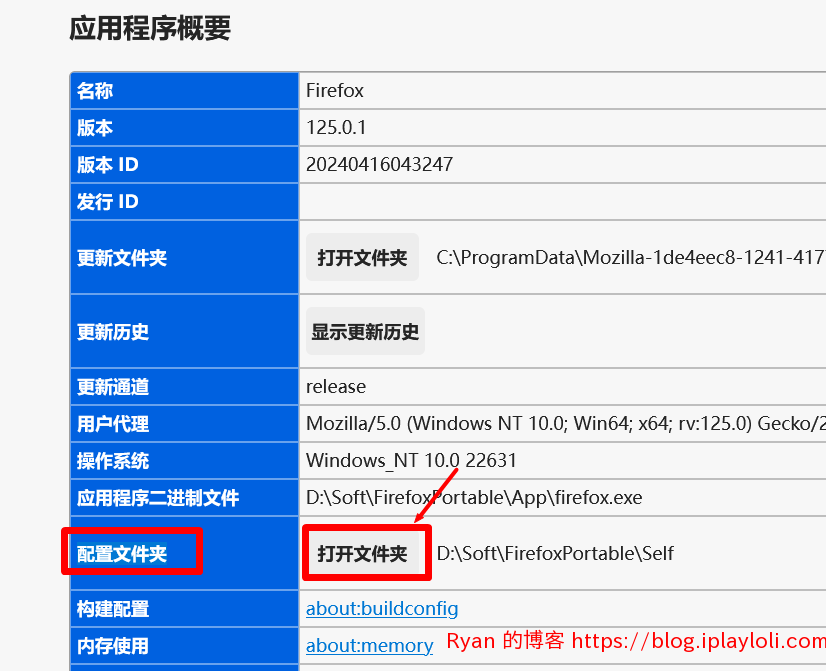Click the version number 125.0.1

(336, 127)
